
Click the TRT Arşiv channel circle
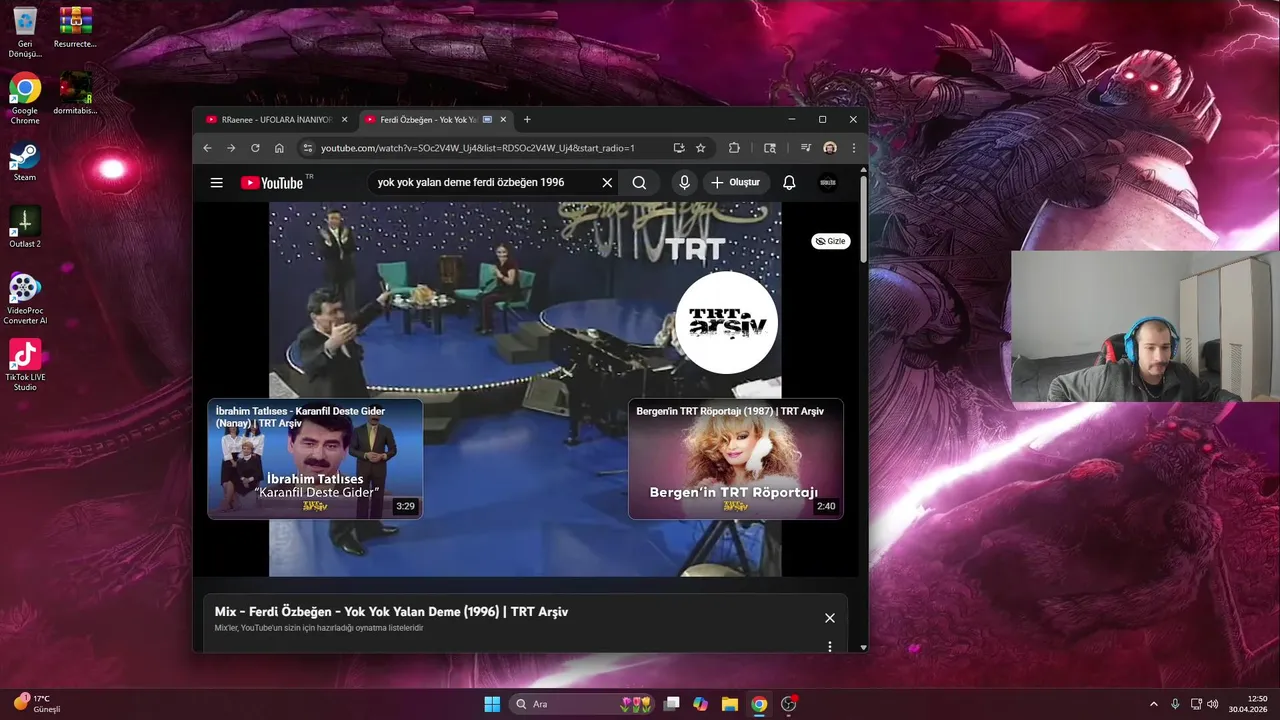tap(727, 323)
